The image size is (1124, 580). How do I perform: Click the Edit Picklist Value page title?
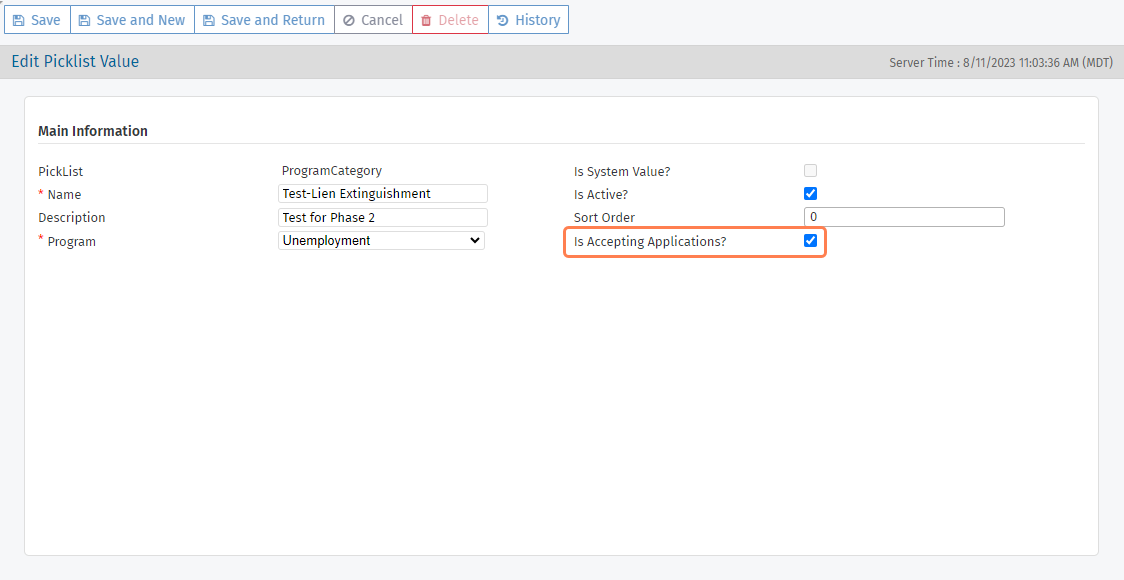pyautogui.click(x=75, y=62)
